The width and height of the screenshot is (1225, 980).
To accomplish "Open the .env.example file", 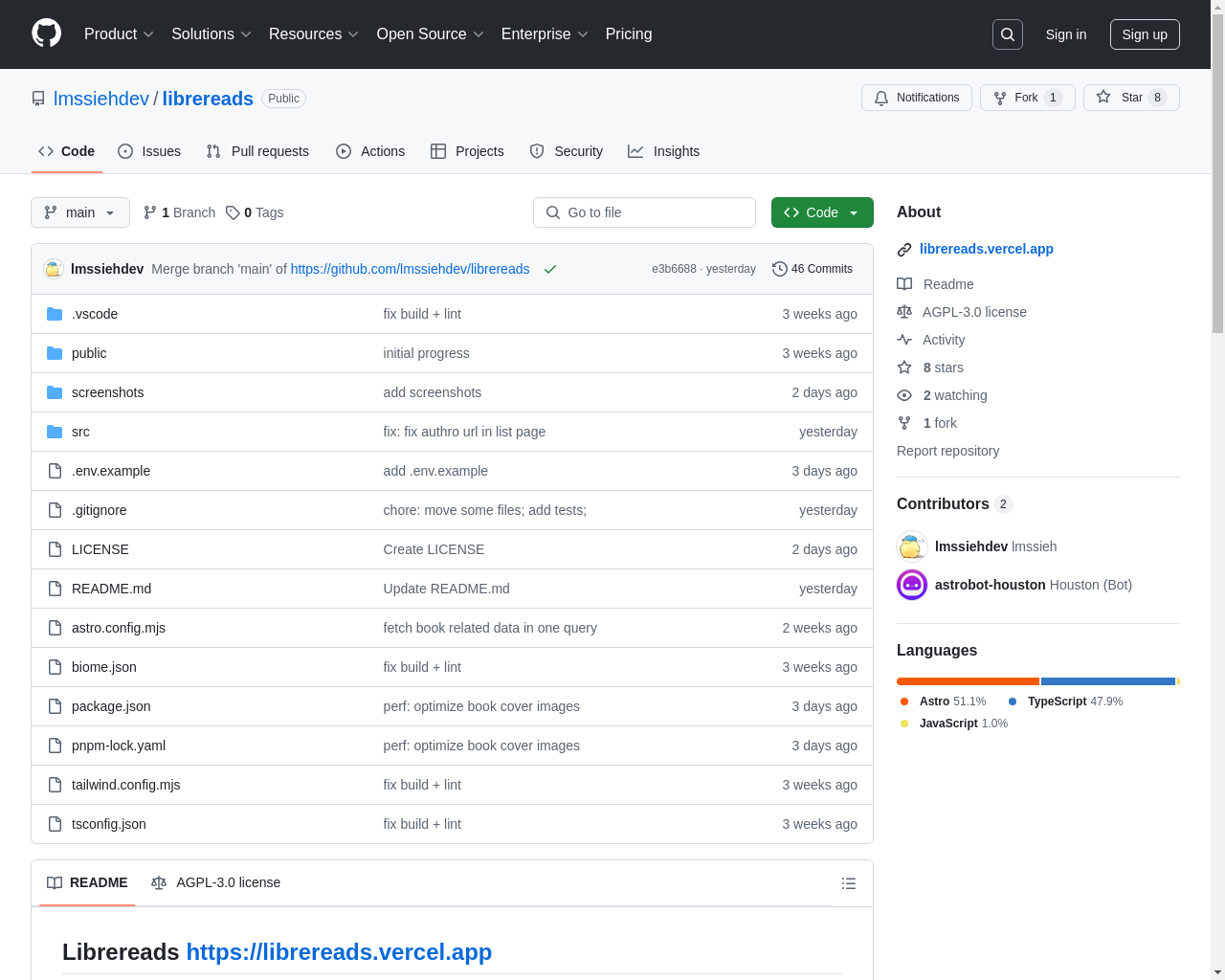I will coord(111,471).
